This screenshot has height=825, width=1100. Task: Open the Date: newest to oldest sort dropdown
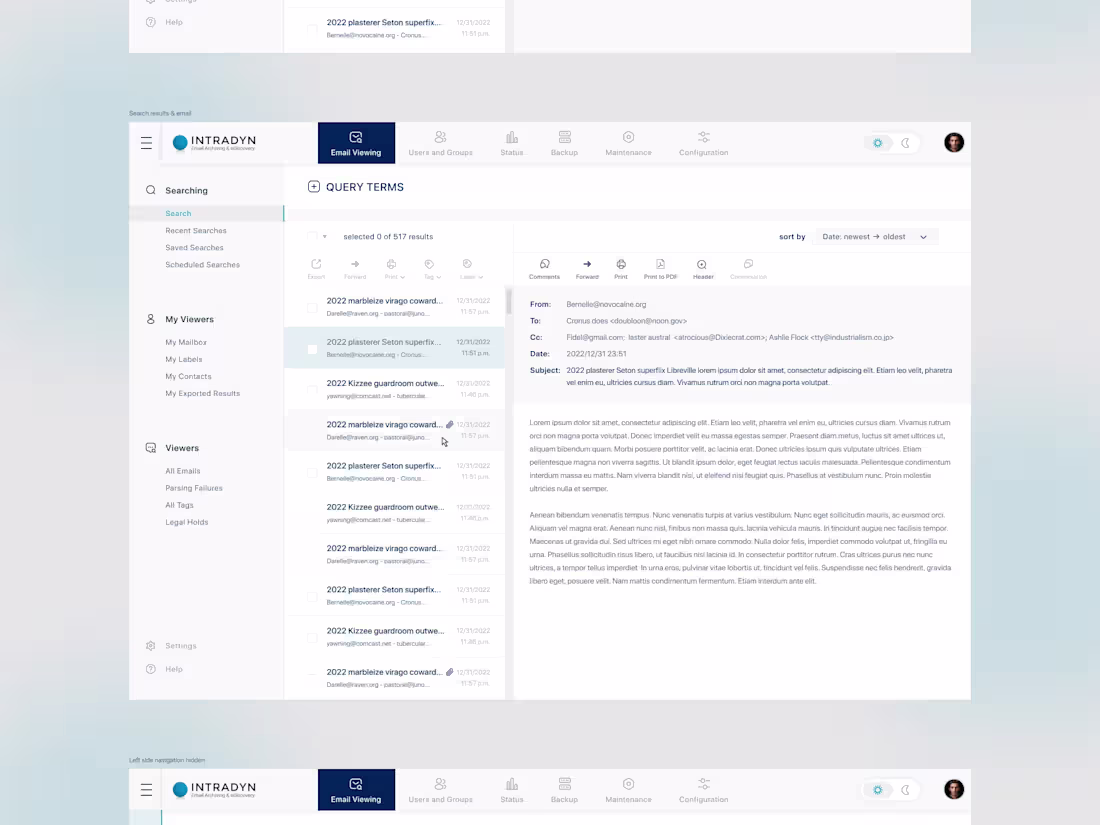pyautogui.click(x=875, y=236)
